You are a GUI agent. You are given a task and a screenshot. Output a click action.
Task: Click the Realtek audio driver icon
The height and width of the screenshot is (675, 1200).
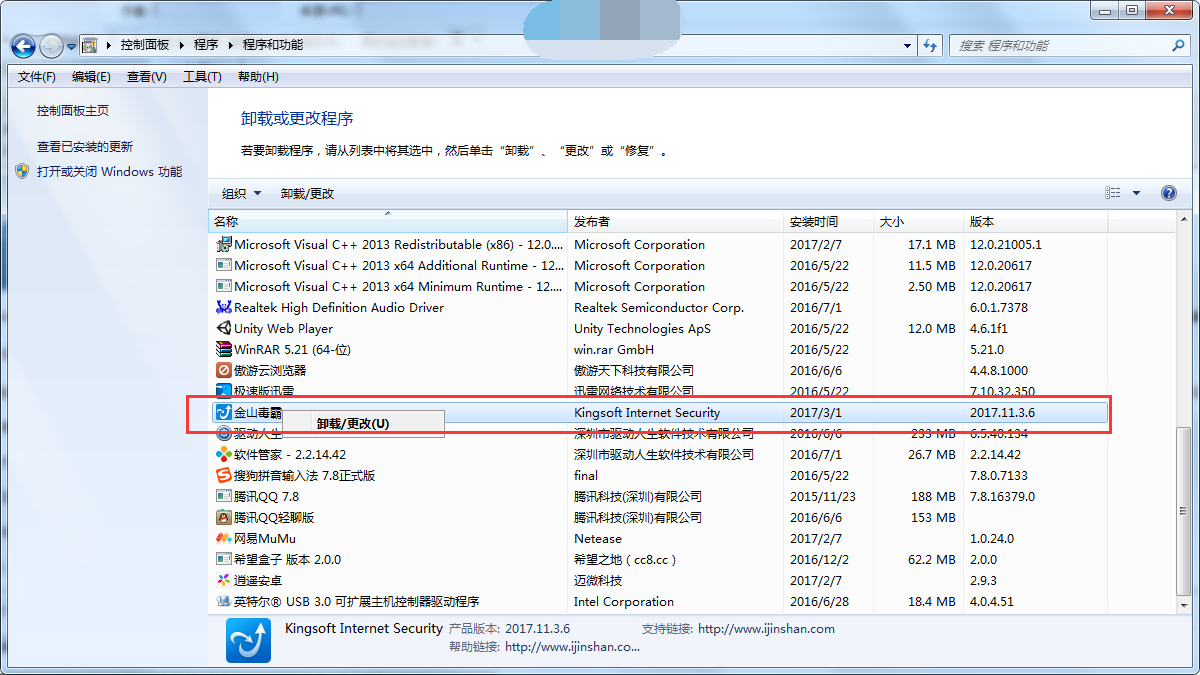224,308
